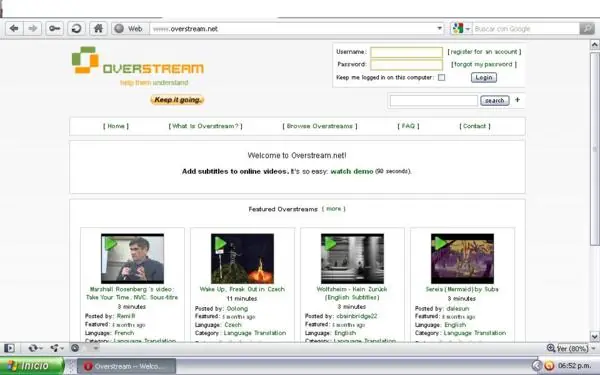Click the Opera icon on taskbar button

88,366
